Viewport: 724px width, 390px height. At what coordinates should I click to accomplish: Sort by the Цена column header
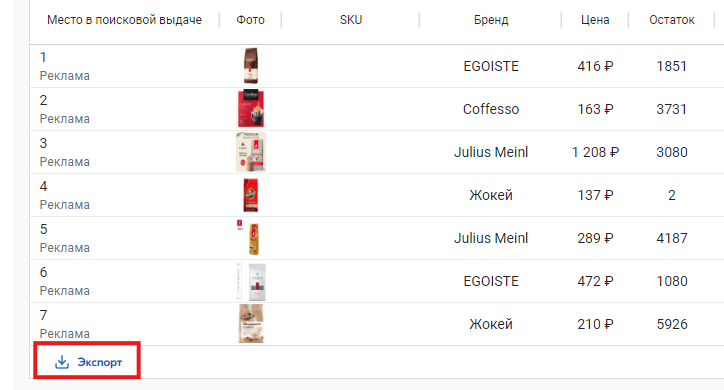(595, 20)
